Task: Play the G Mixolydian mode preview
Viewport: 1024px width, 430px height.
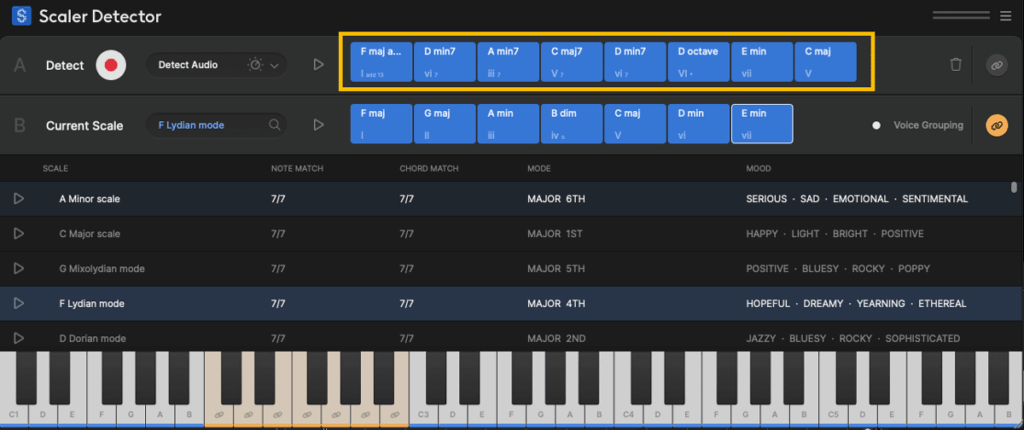Action: (x=18, y=268)
